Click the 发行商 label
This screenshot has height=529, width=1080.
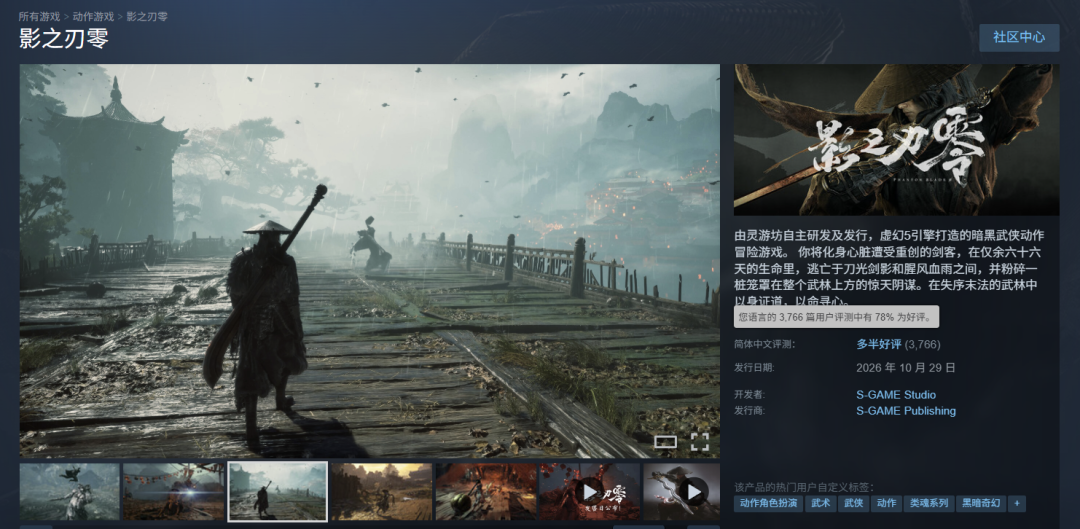point(749,411)
